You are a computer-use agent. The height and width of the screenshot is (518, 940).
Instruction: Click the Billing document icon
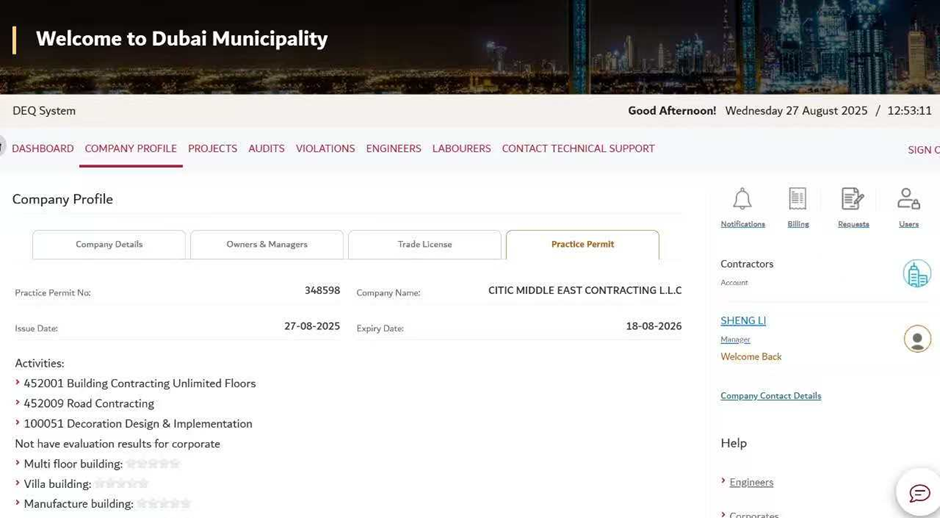(797, 199)
